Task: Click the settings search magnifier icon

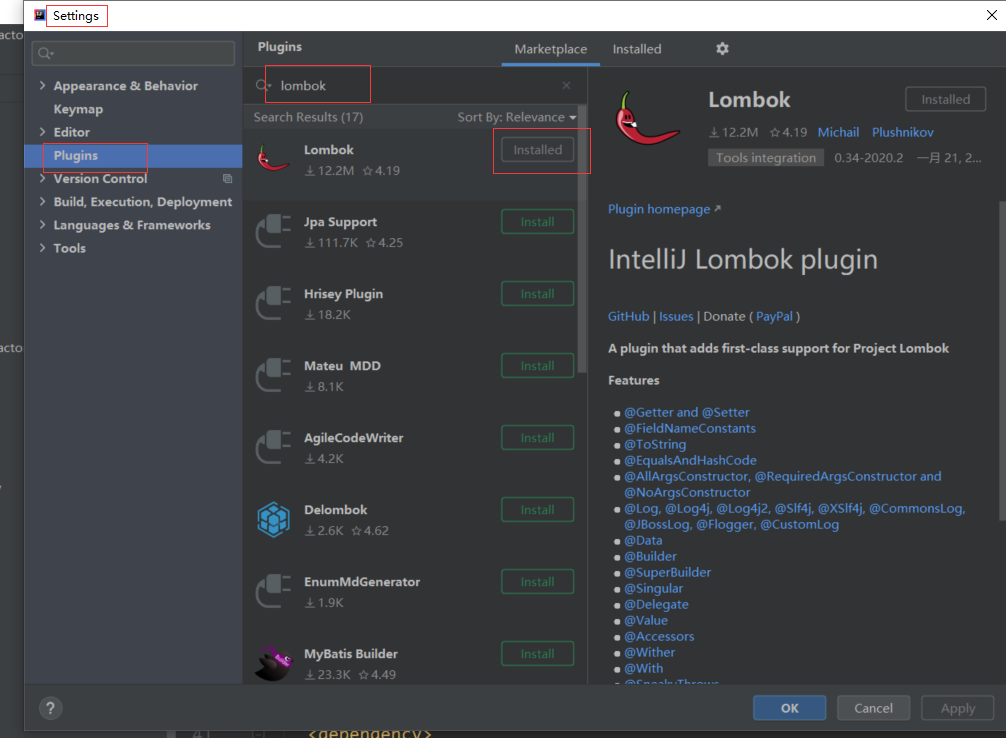Action: click(45, 53)
